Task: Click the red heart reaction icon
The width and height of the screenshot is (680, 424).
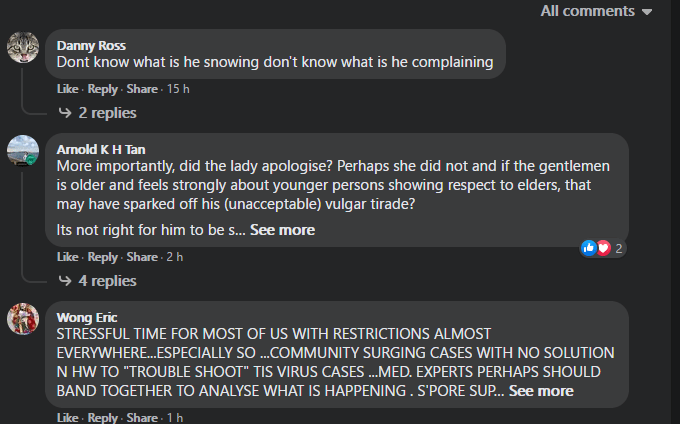Action: (603, 248)
